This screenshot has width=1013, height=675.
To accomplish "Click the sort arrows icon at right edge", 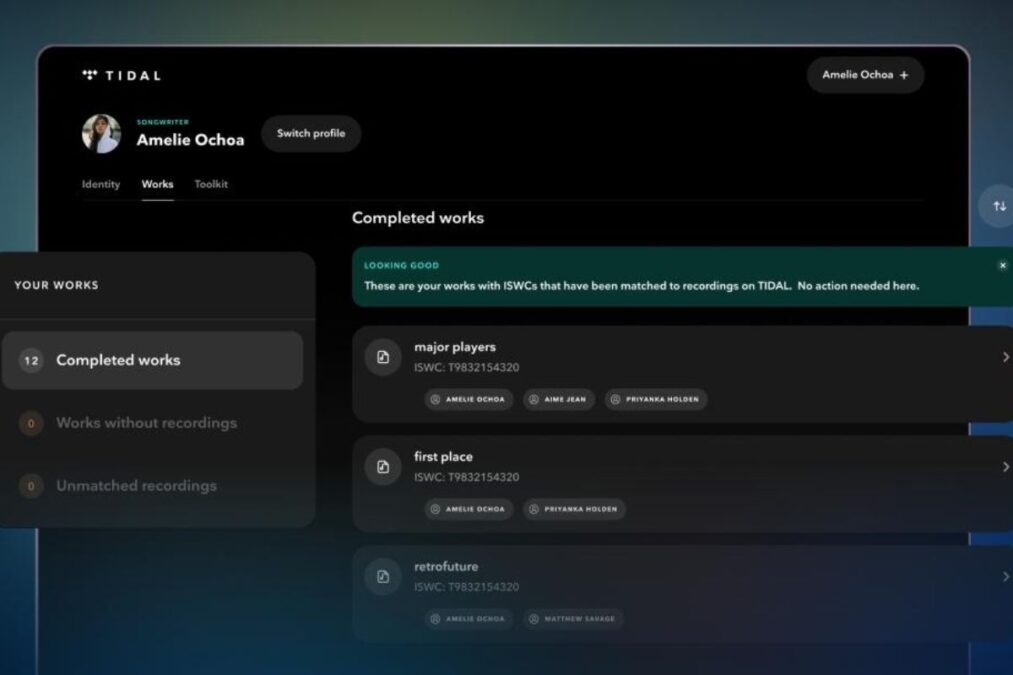I will 999,206.
